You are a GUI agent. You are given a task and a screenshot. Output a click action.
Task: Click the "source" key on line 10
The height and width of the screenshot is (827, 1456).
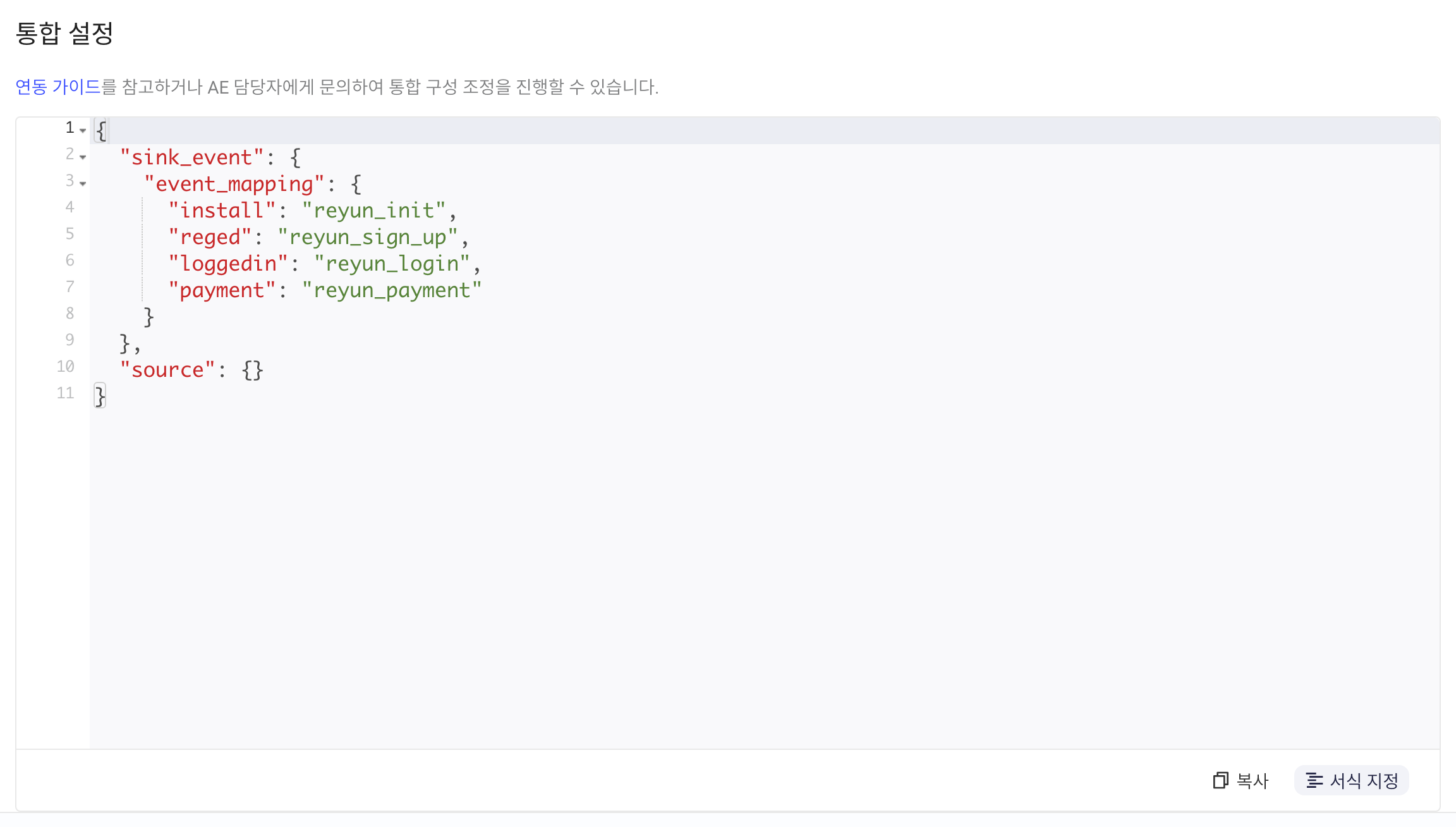tap(167, 370)
